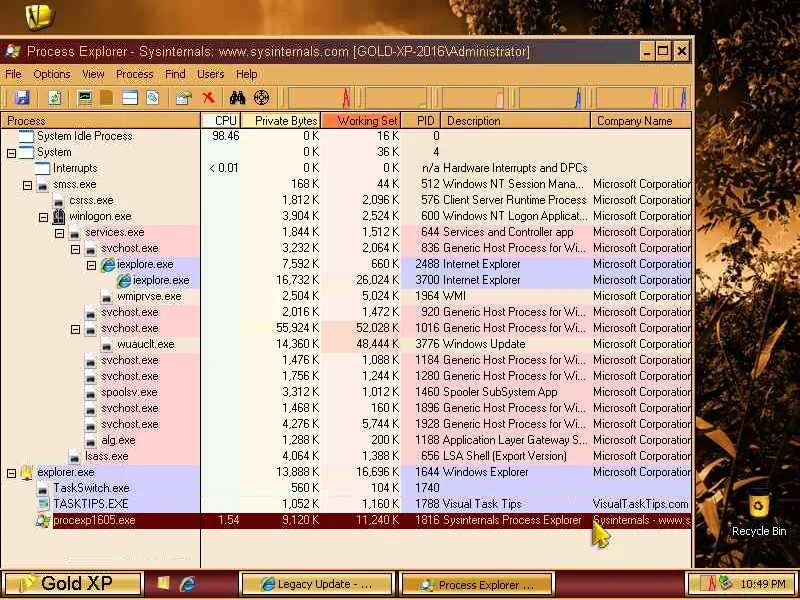Click the System Idle Process icon
Viewport: 800px width, 600px height.
point(26,136)
